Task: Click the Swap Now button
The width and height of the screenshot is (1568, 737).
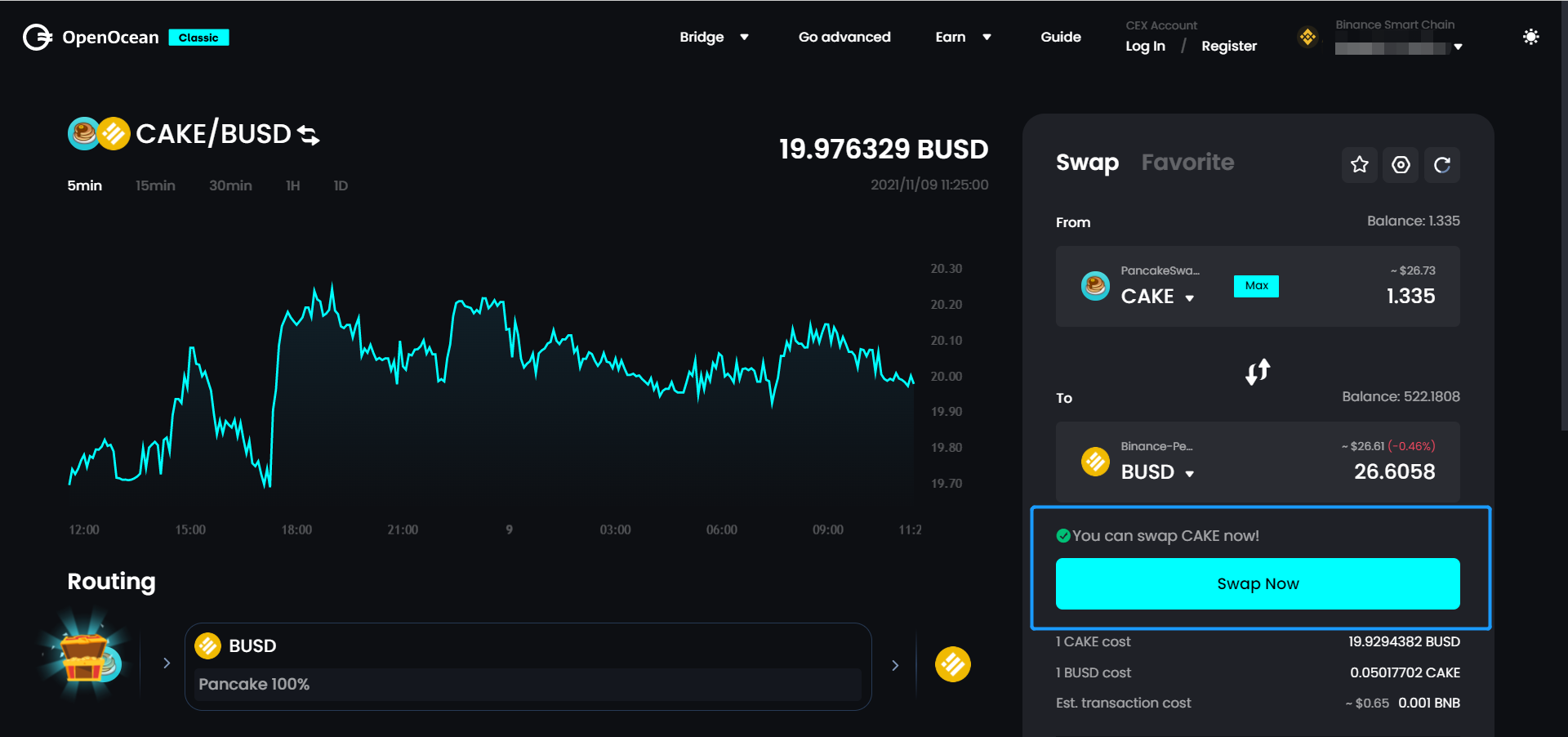Action: coord(1258,583)
